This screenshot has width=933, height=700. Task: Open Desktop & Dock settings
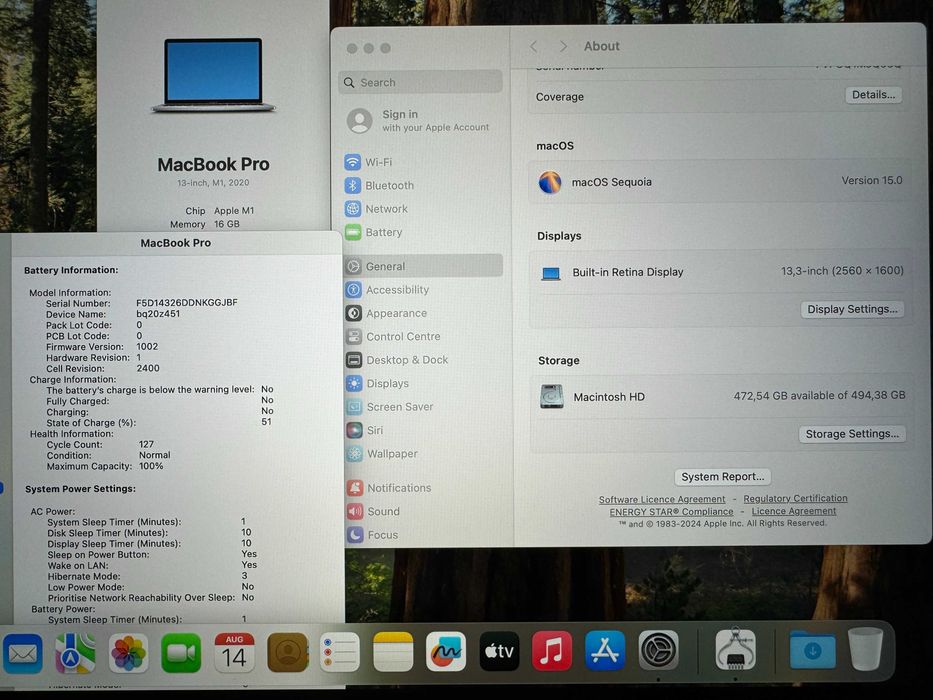(x=423, y=360)
